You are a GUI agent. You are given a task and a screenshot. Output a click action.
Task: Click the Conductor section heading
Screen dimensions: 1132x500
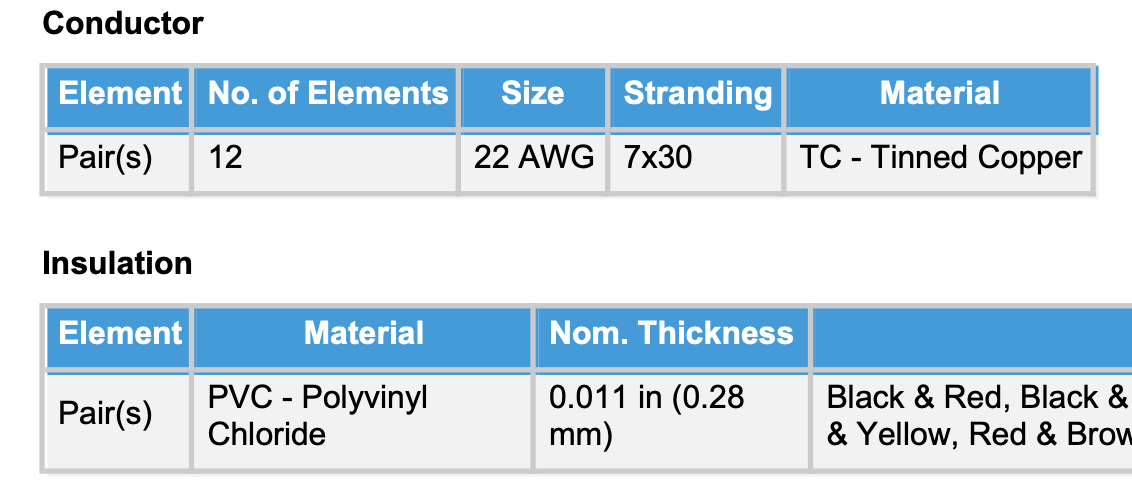point(123,24)
